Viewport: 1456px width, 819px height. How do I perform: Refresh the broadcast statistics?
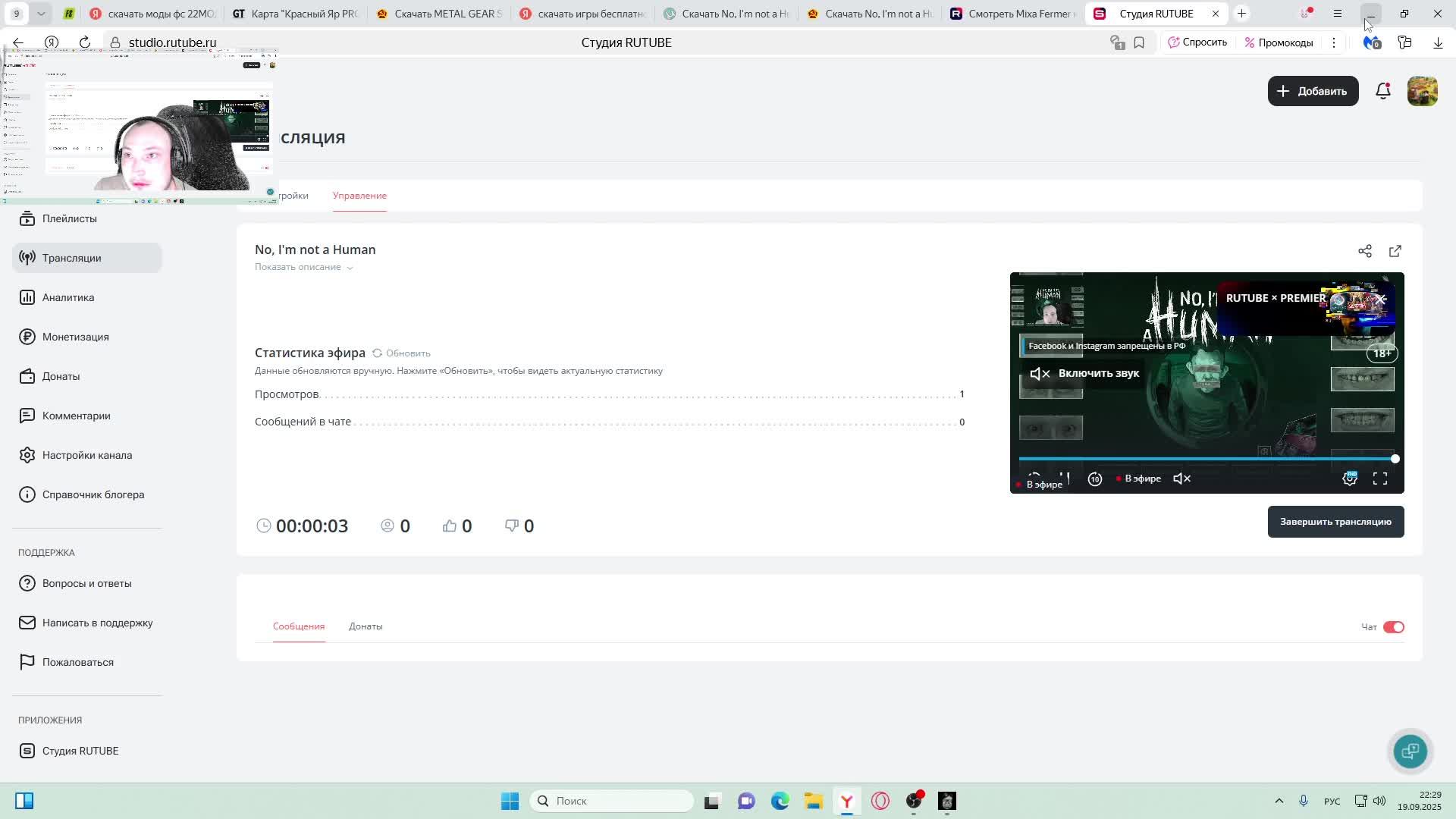pyautogui.click(x=401, y=353)
